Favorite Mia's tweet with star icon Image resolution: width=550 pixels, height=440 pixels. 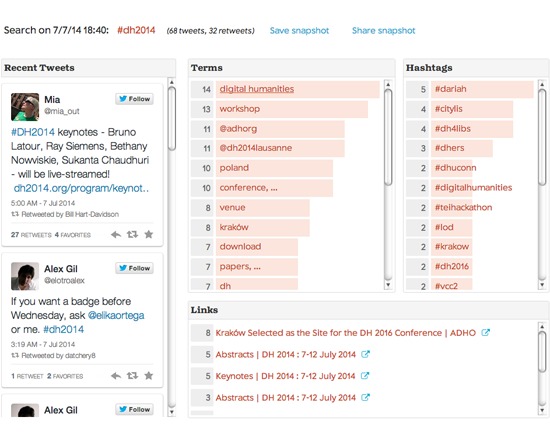tap(149, 234)
